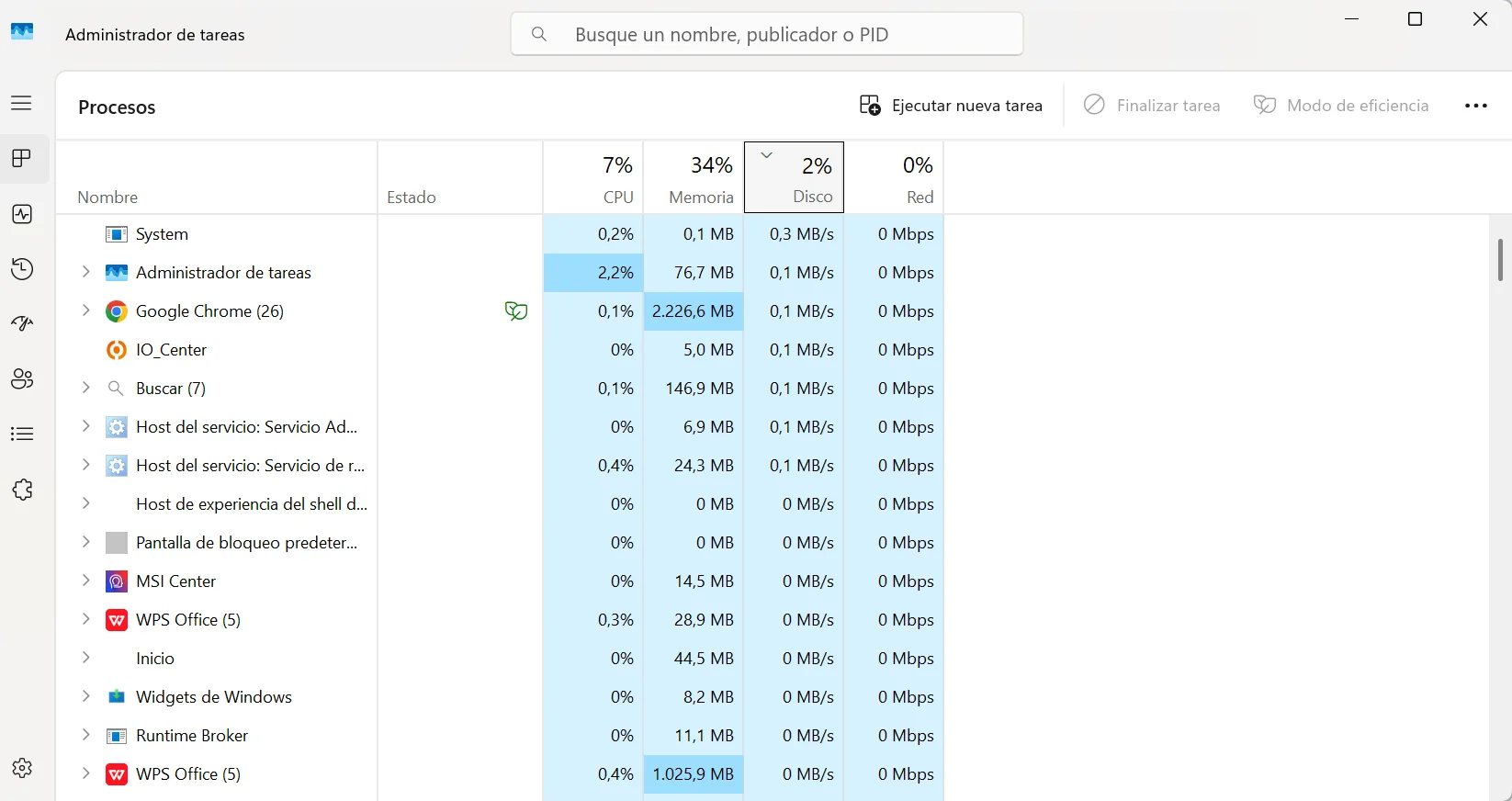Sort processes by CPU column header
Viewport: 1512px width, 801px height.
(593, 178)
